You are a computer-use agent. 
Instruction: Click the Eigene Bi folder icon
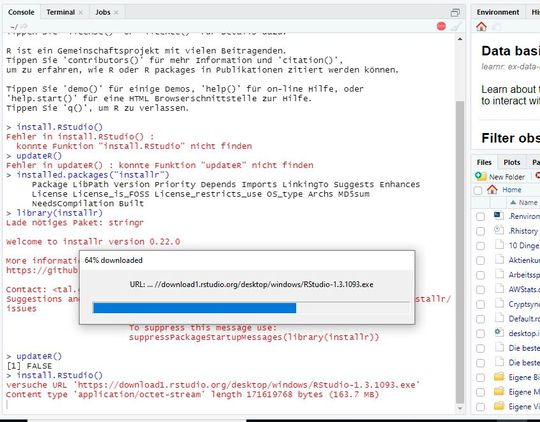499,377
